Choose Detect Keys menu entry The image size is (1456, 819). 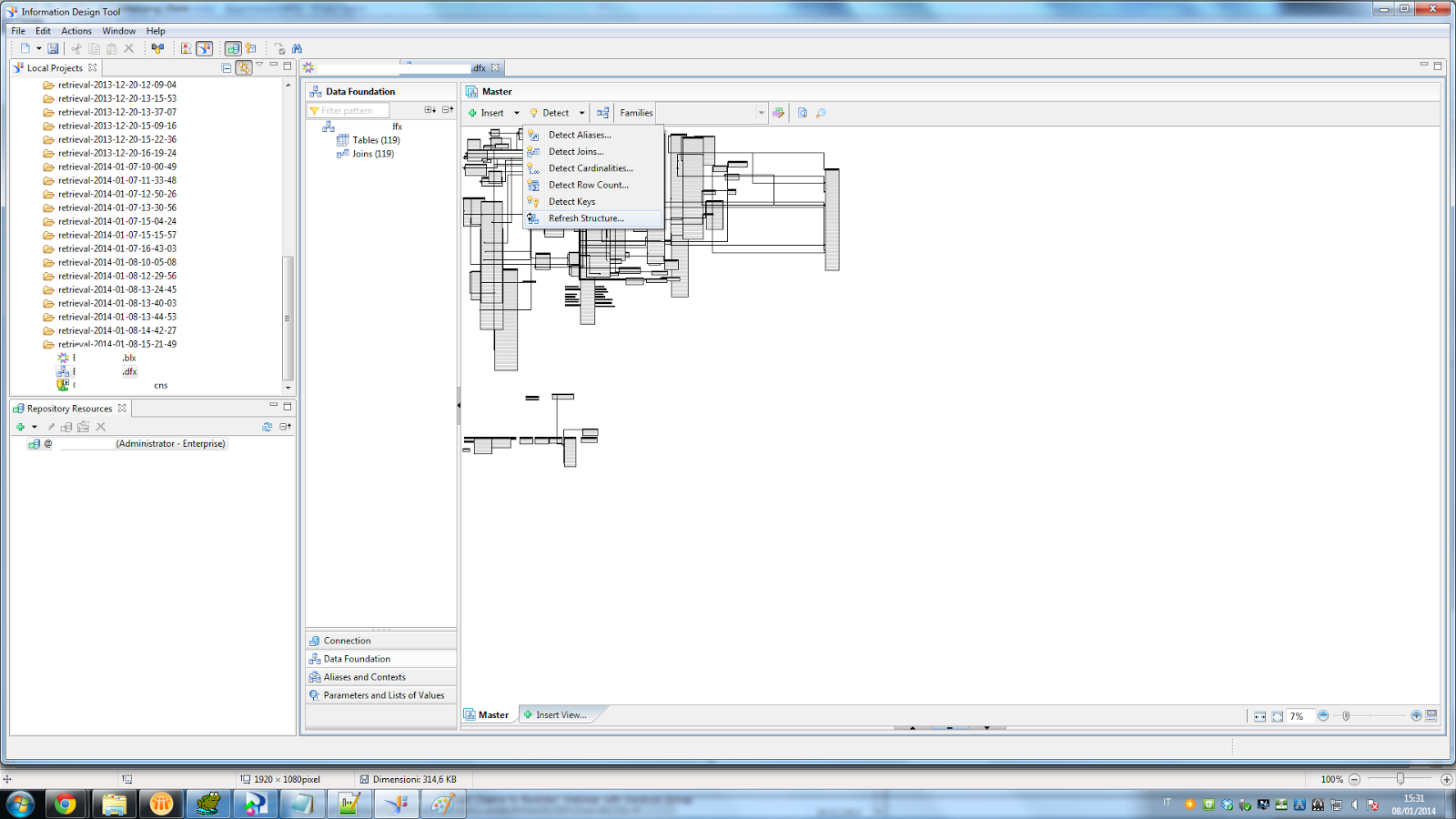pos(593,202)
